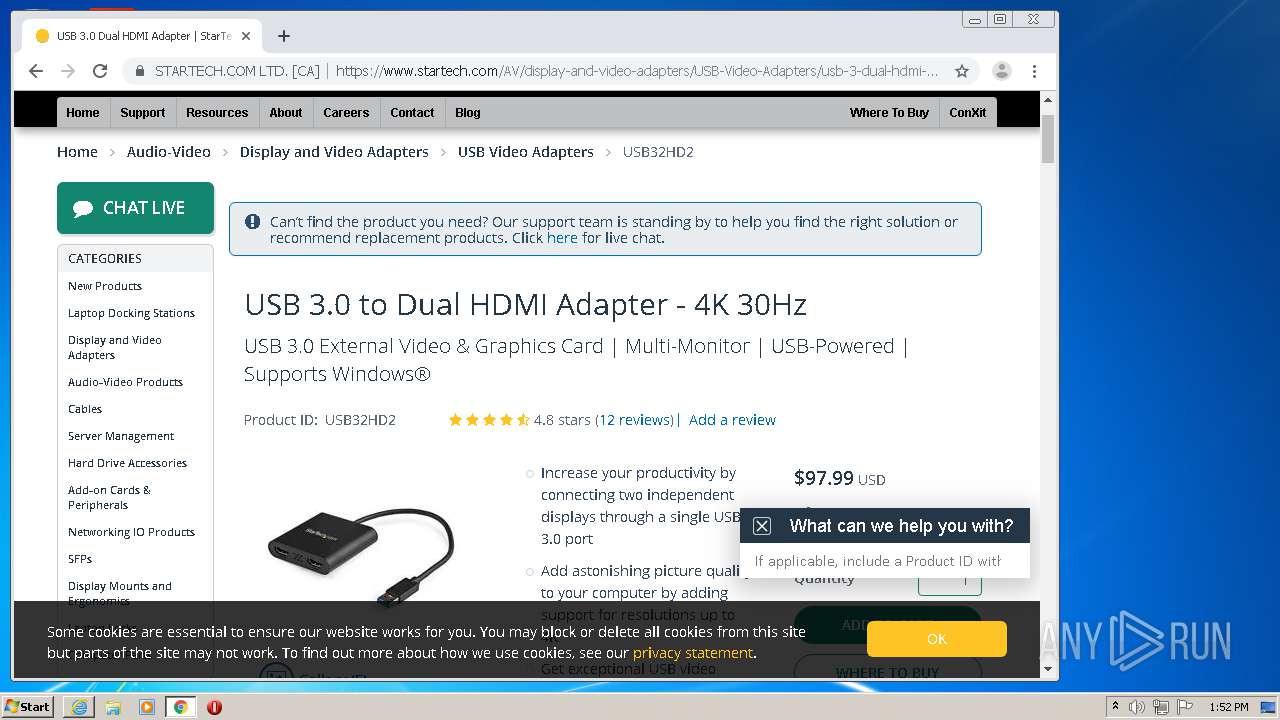Open a new browser tab
The height and width of the screenshot is (720, 1280).
pos(284,36)
